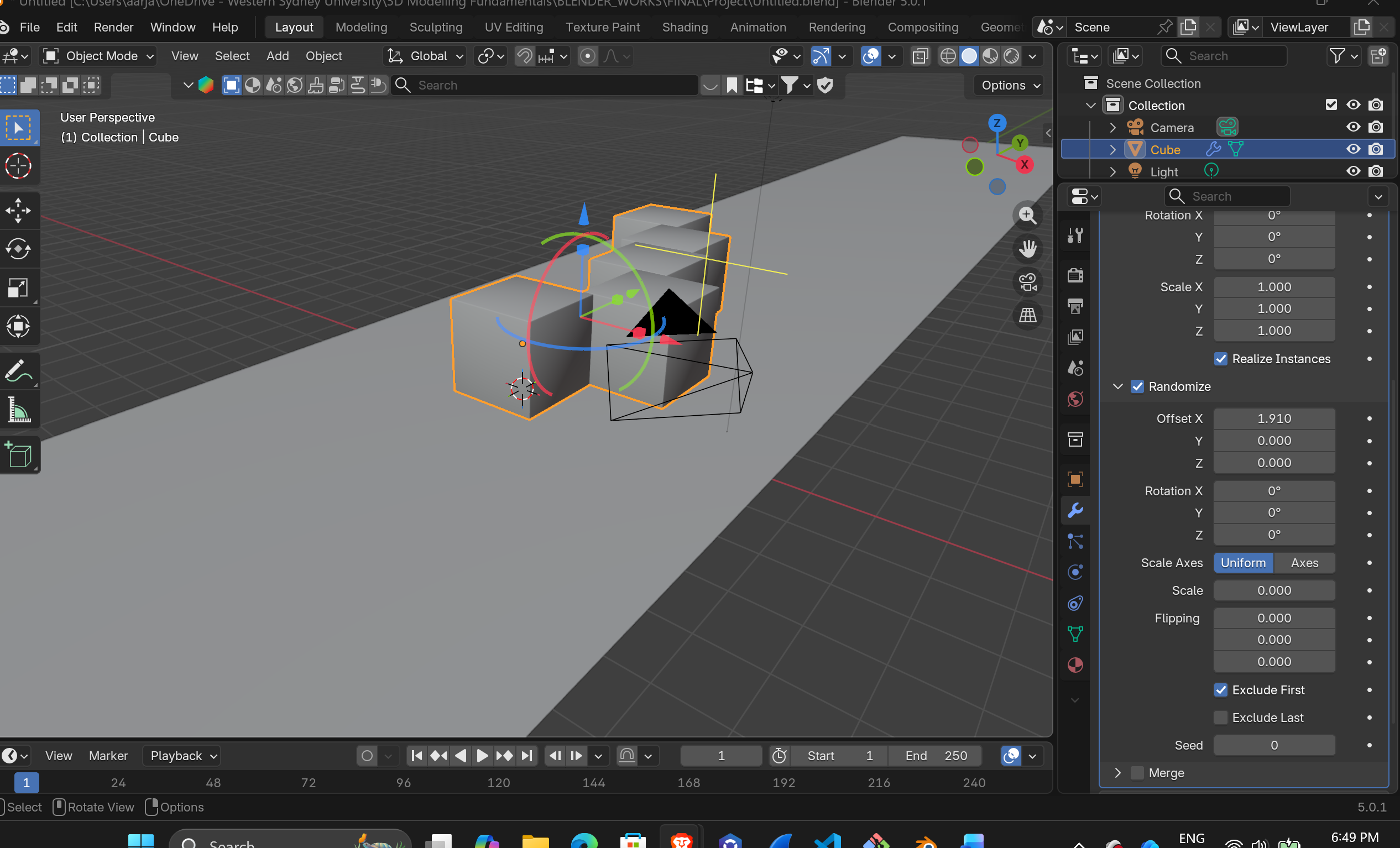Open the Physics properties tab
This screenshot has width=1400, height=848.
[1075, 572]
